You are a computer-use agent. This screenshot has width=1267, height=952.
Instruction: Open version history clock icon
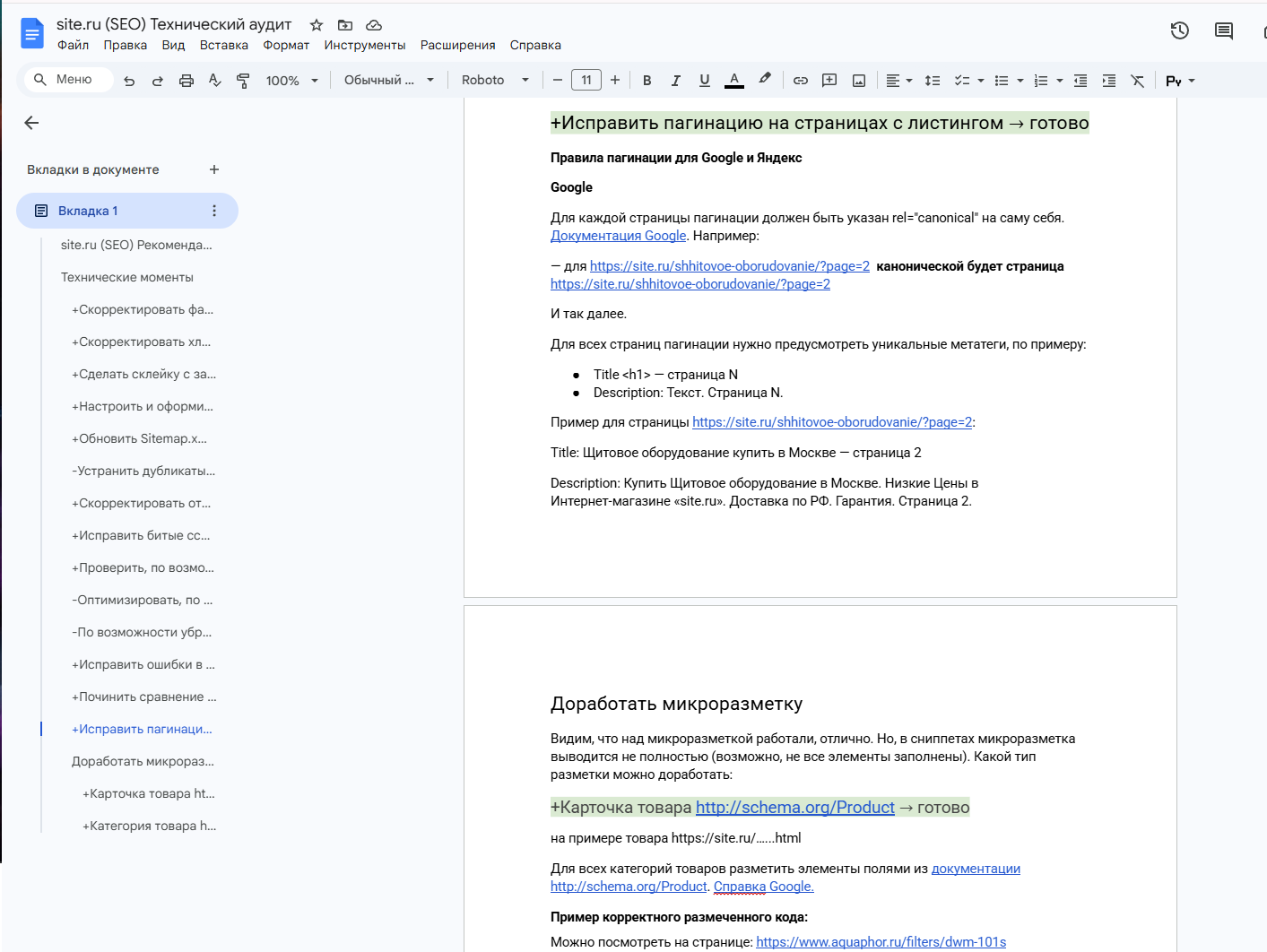click(1180, 30)
